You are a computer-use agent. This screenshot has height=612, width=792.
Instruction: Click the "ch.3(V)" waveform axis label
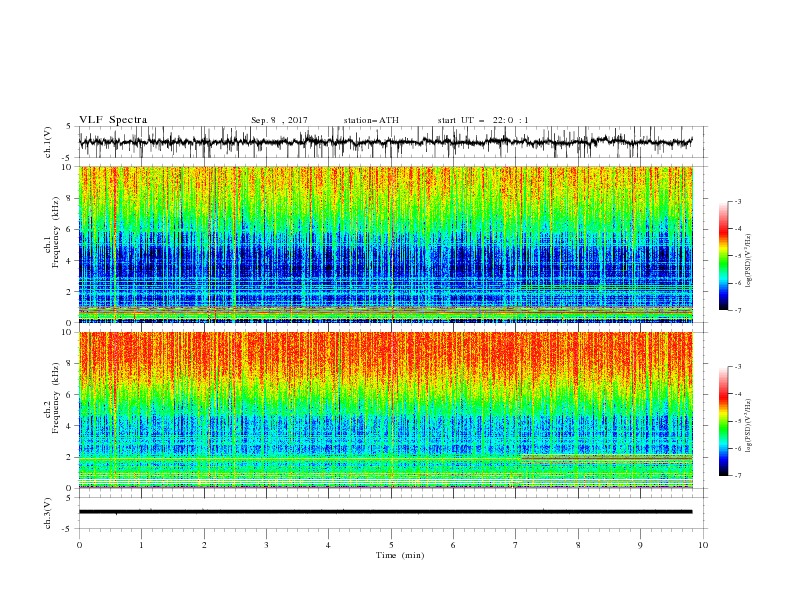tap(48, 513)
